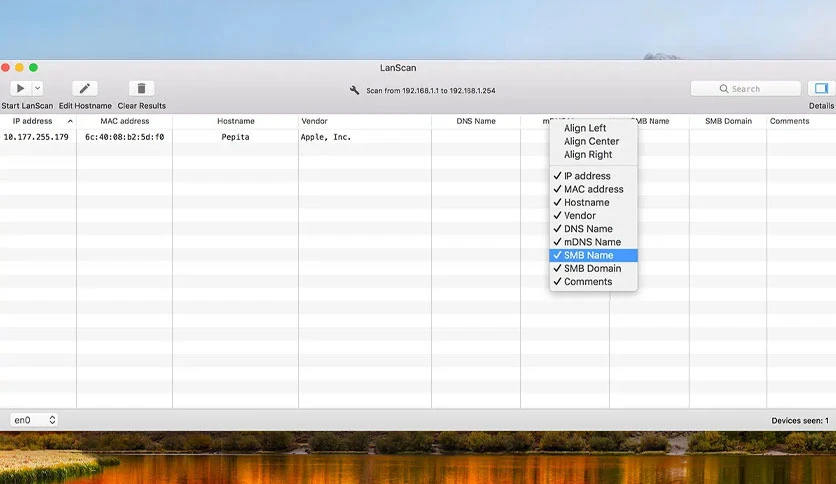Screen dimensions: 836x484
Task: Click the IP address sort arrow
Action: [70, 122]
